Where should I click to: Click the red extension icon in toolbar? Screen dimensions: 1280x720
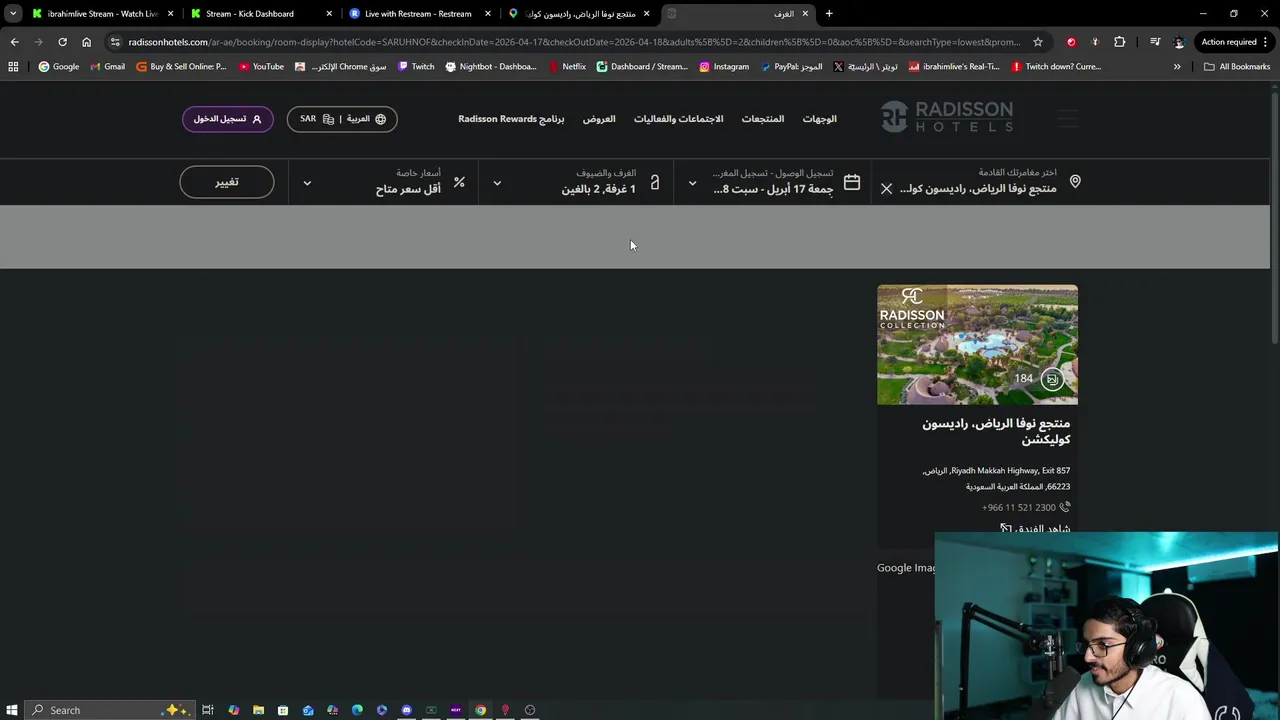[1071, 42]
